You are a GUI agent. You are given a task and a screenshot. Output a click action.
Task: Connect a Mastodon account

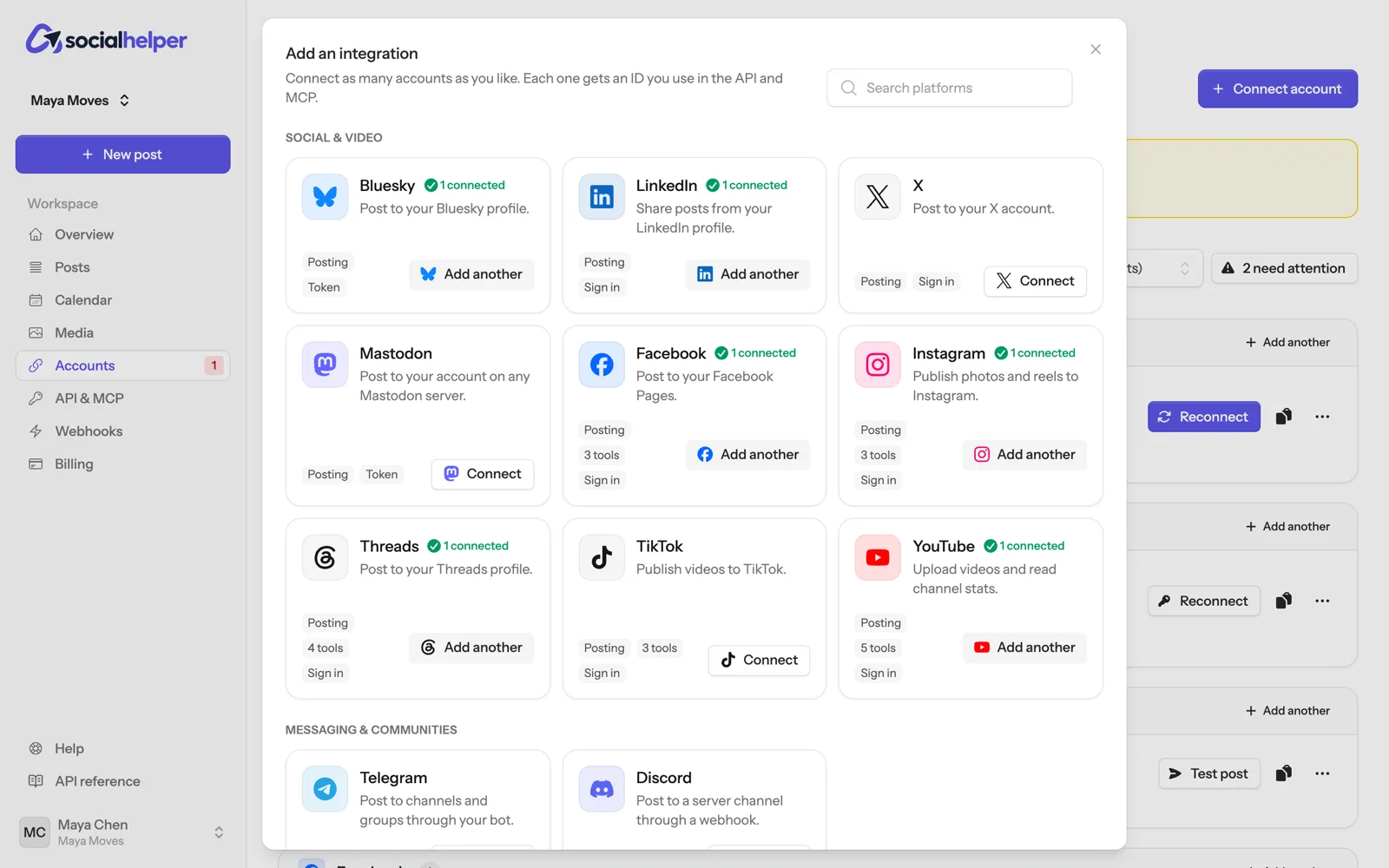tap(483, 474)
